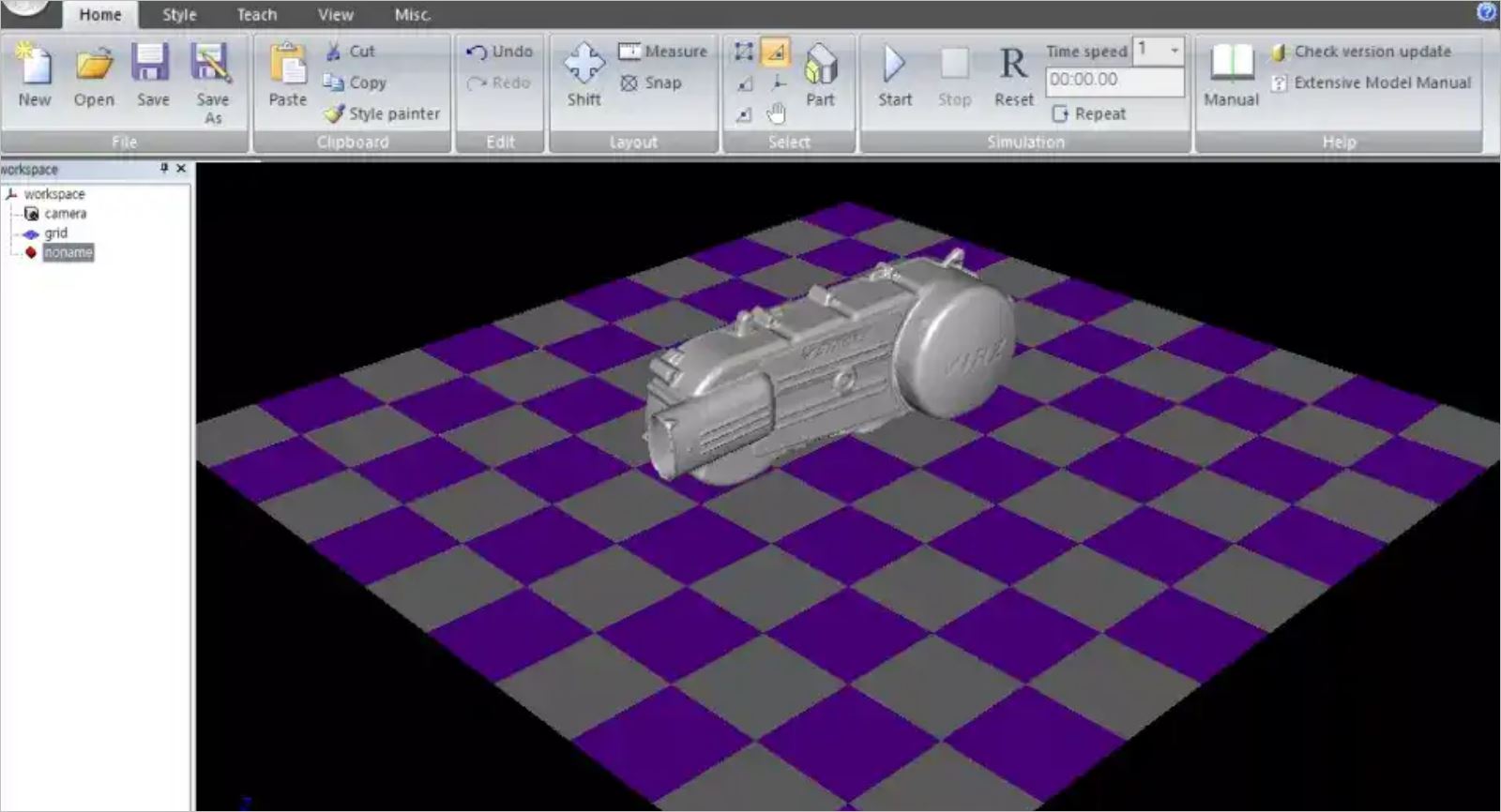The width and height of the screenshot is (1501, 812).
Task: Undo the last action
Action: pos(500,52)
